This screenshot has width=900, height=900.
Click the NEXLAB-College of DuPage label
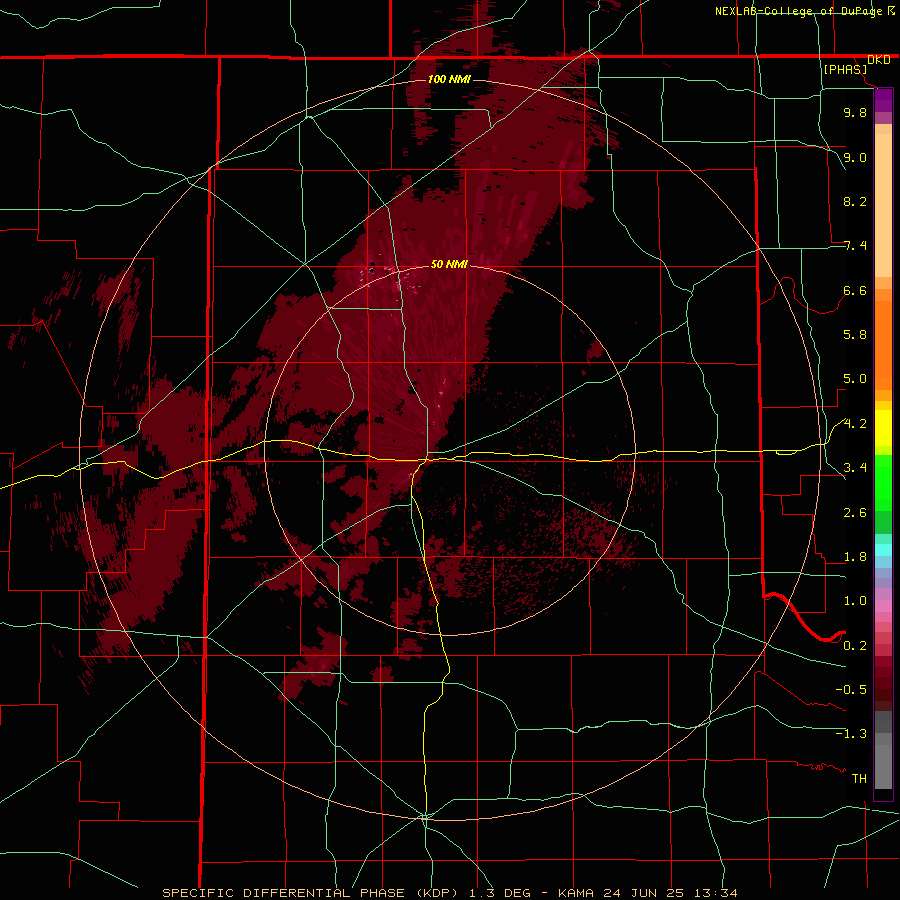tap(800, 11)
